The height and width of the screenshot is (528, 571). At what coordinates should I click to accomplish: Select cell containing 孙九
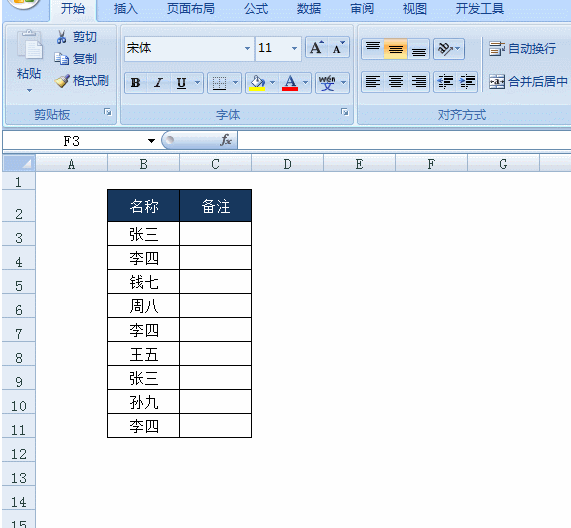click(143, 402)
